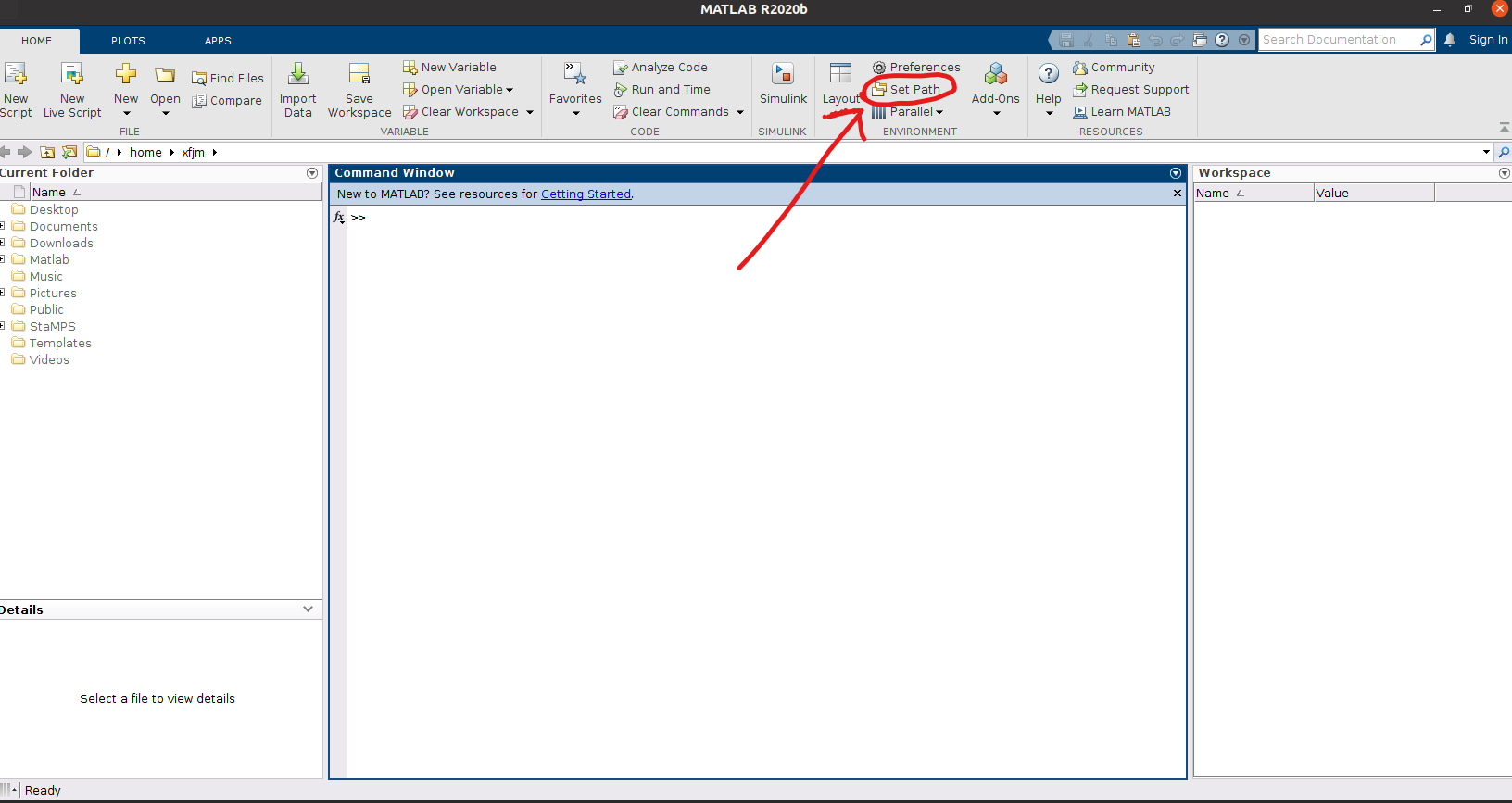
Task: Click the Undo icon in quick access toolbar
Action: (1155, 40)
